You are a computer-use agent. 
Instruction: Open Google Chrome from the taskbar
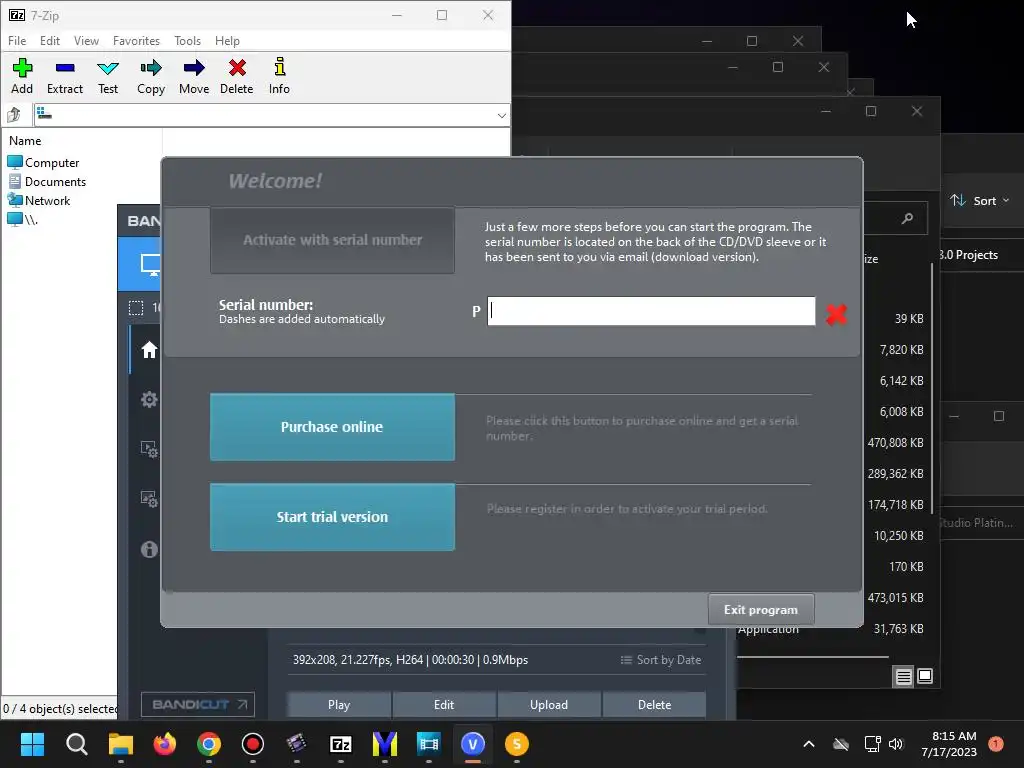(x=209, y=744)
